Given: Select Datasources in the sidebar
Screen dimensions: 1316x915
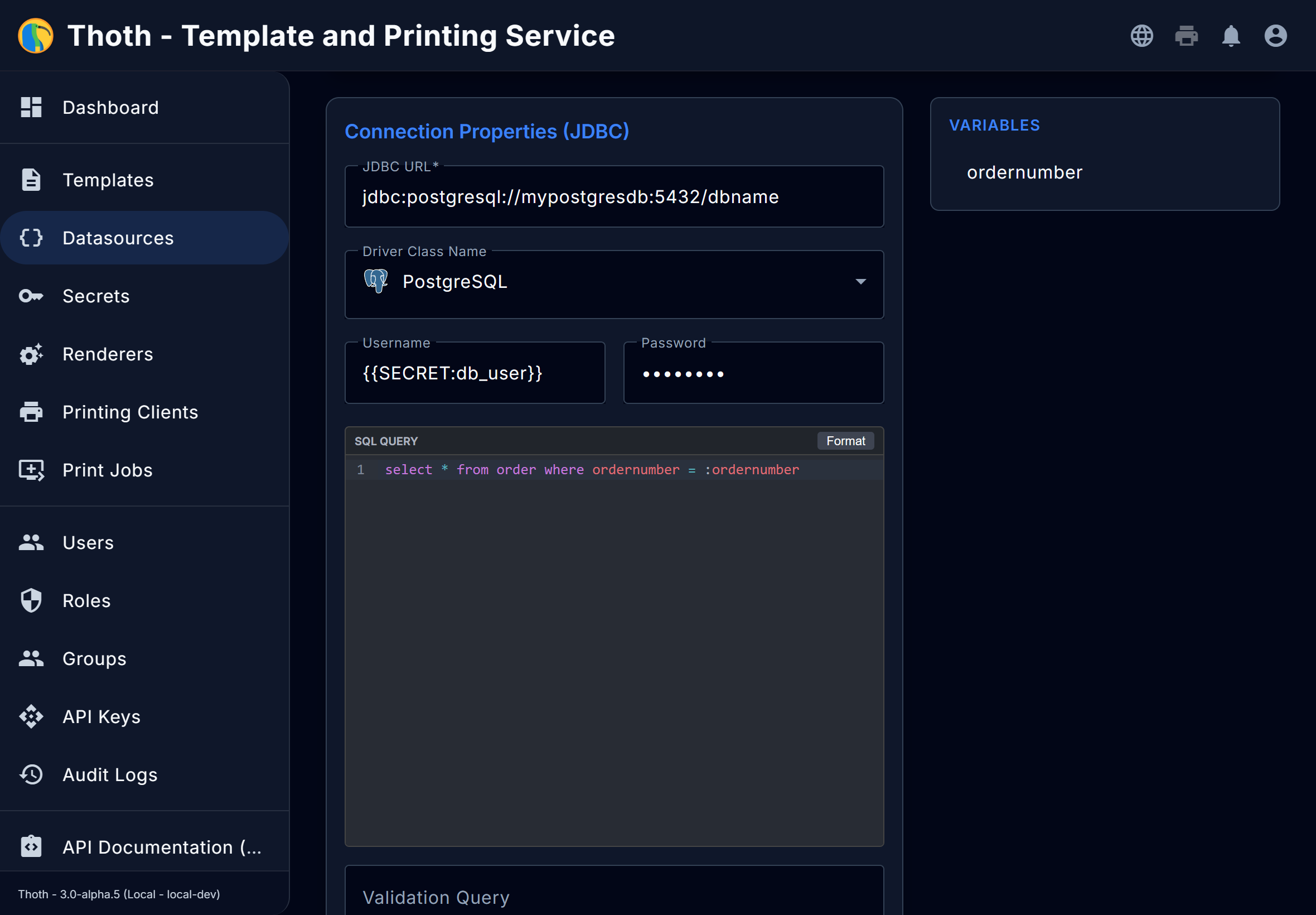Looking at the screenshot, I should click(144, 238).
